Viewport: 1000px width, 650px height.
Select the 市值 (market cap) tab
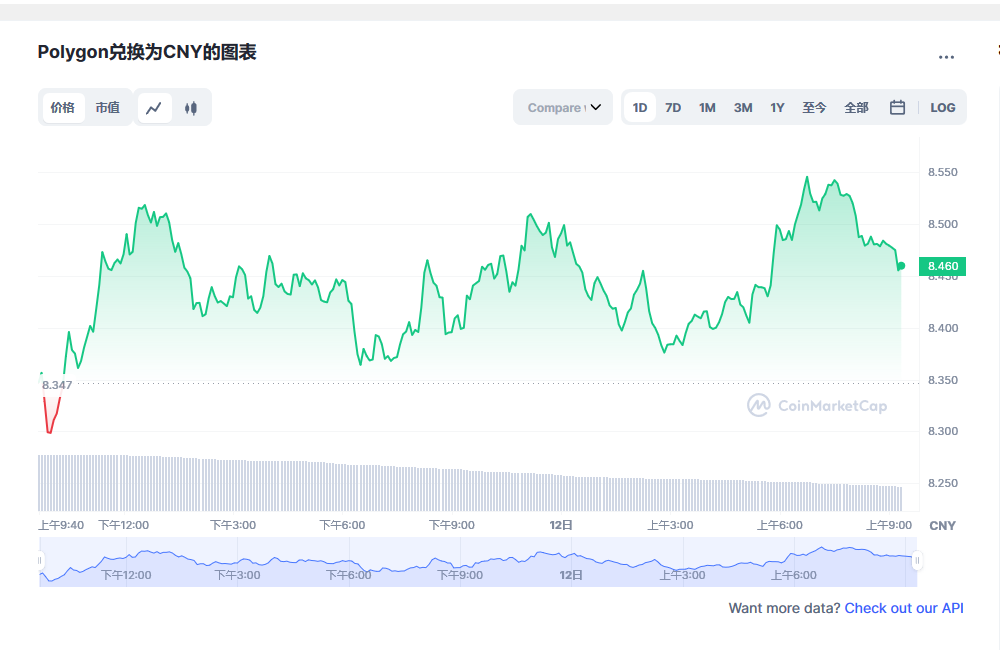(x=108, y=108)
